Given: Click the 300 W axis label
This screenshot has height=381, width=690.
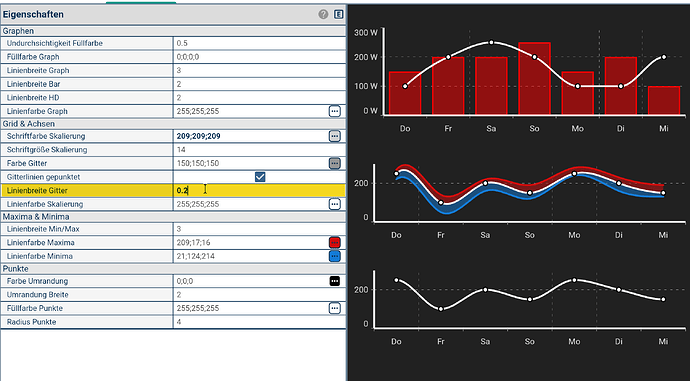Looking at the screenshot, I should pos(366,33).
